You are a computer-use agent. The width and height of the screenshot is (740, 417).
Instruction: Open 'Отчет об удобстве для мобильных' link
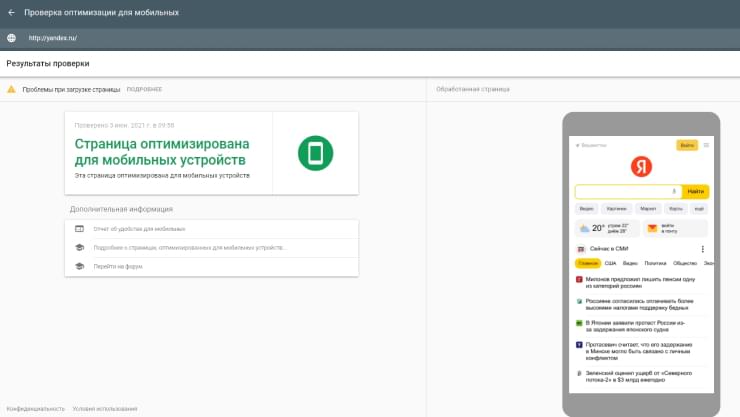pos(139,229)
